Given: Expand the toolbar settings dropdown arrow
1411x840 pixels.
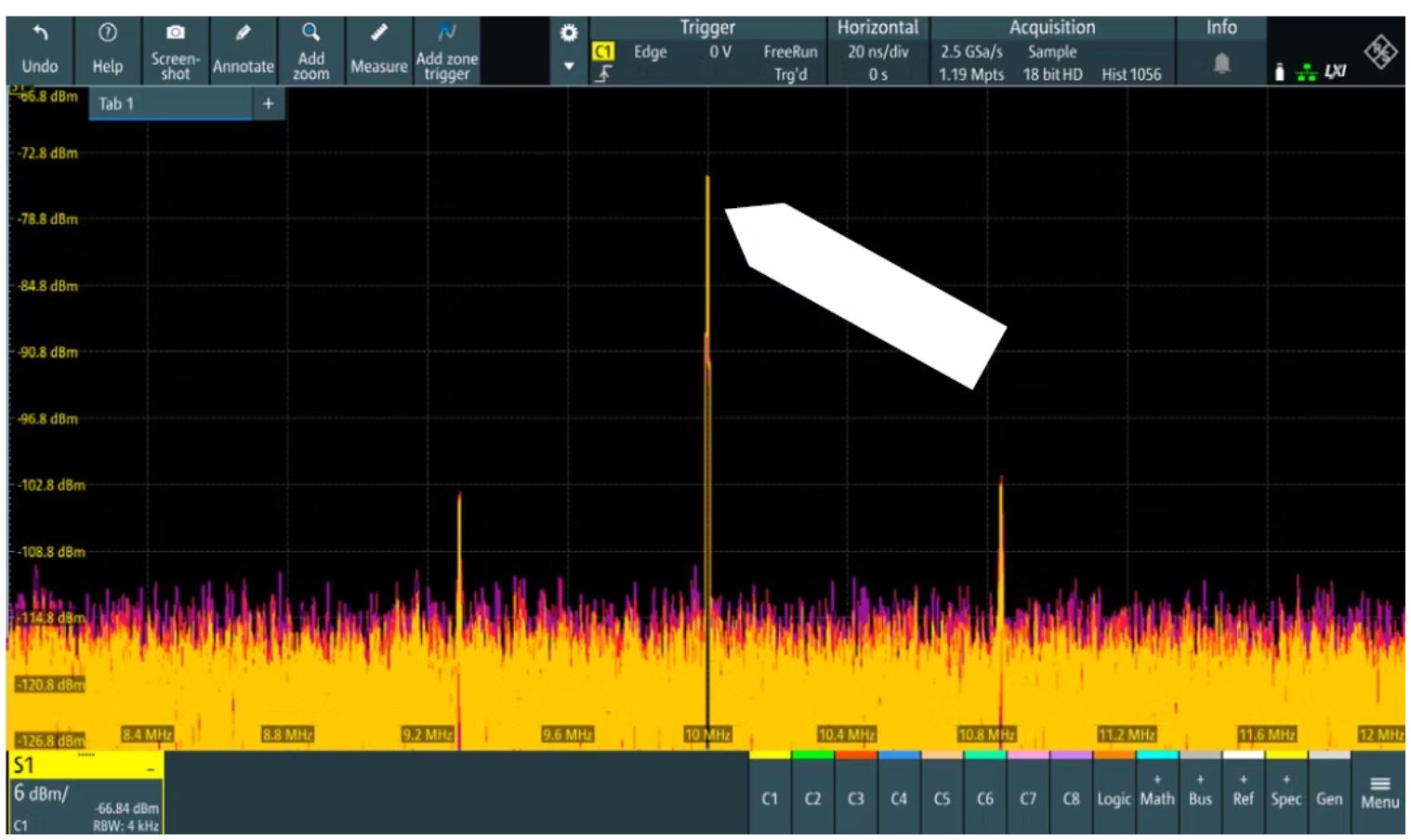Looking at the screenshot, I should click(x=569, y=66).
